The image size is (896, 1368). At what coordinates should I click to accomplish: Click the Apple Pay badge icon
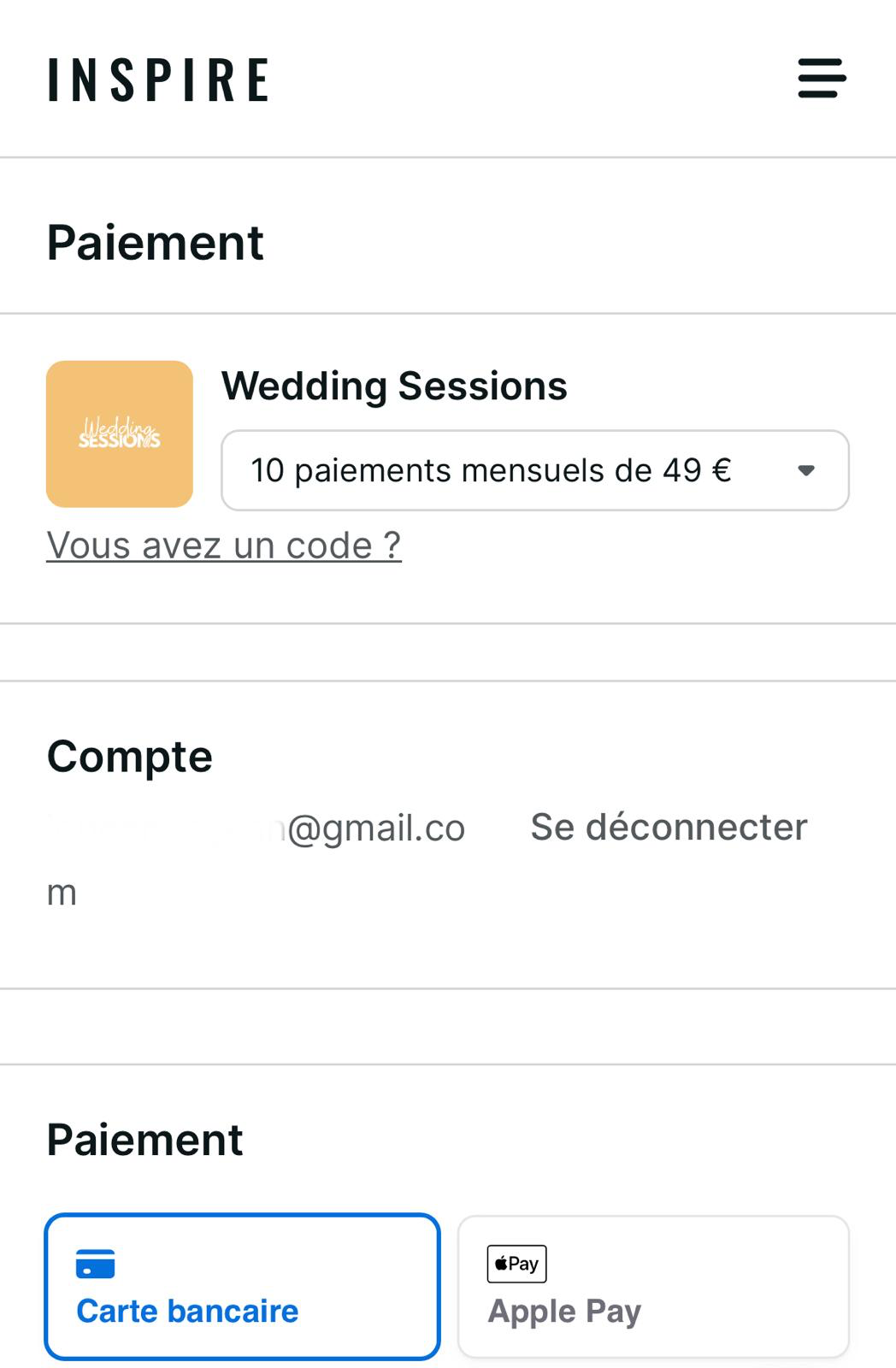pyautogui.click(x=516, y=1264)
